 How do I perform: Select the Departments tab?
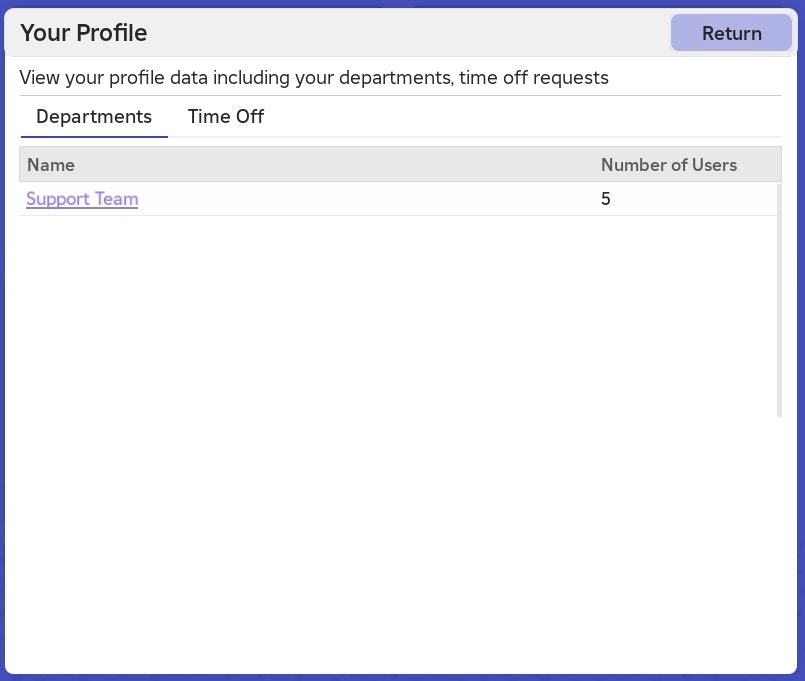[x=94, y=117]
